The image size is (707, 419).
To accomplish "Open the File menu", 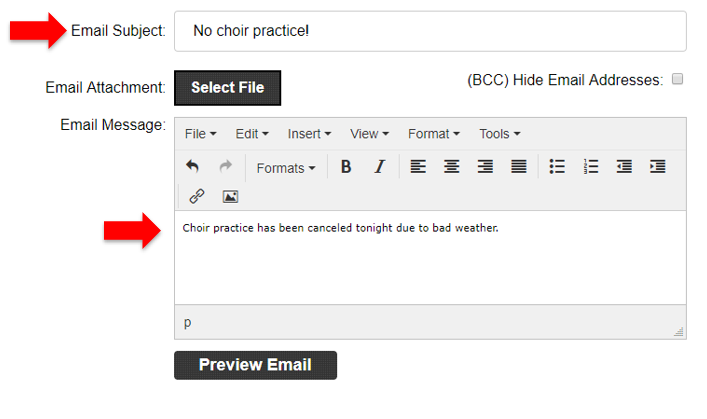I will click(200, 134).
